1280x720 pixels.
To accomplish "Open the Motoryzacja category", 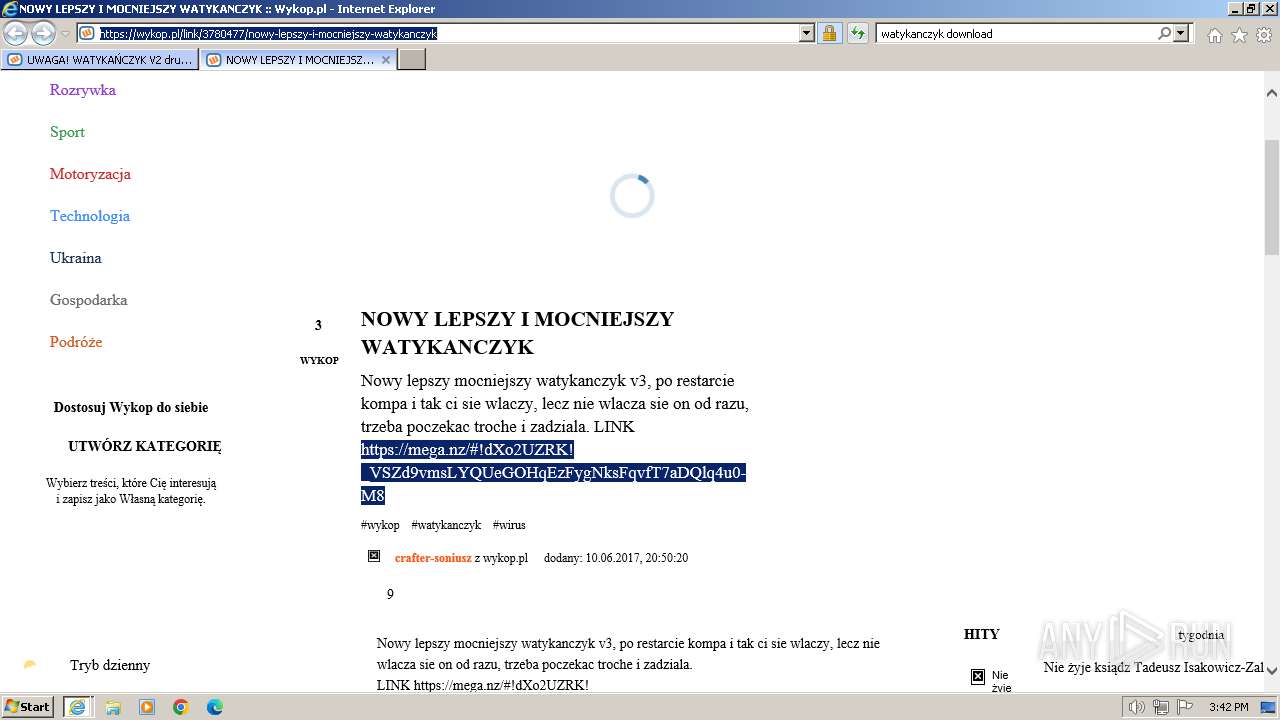I will 90,174.
